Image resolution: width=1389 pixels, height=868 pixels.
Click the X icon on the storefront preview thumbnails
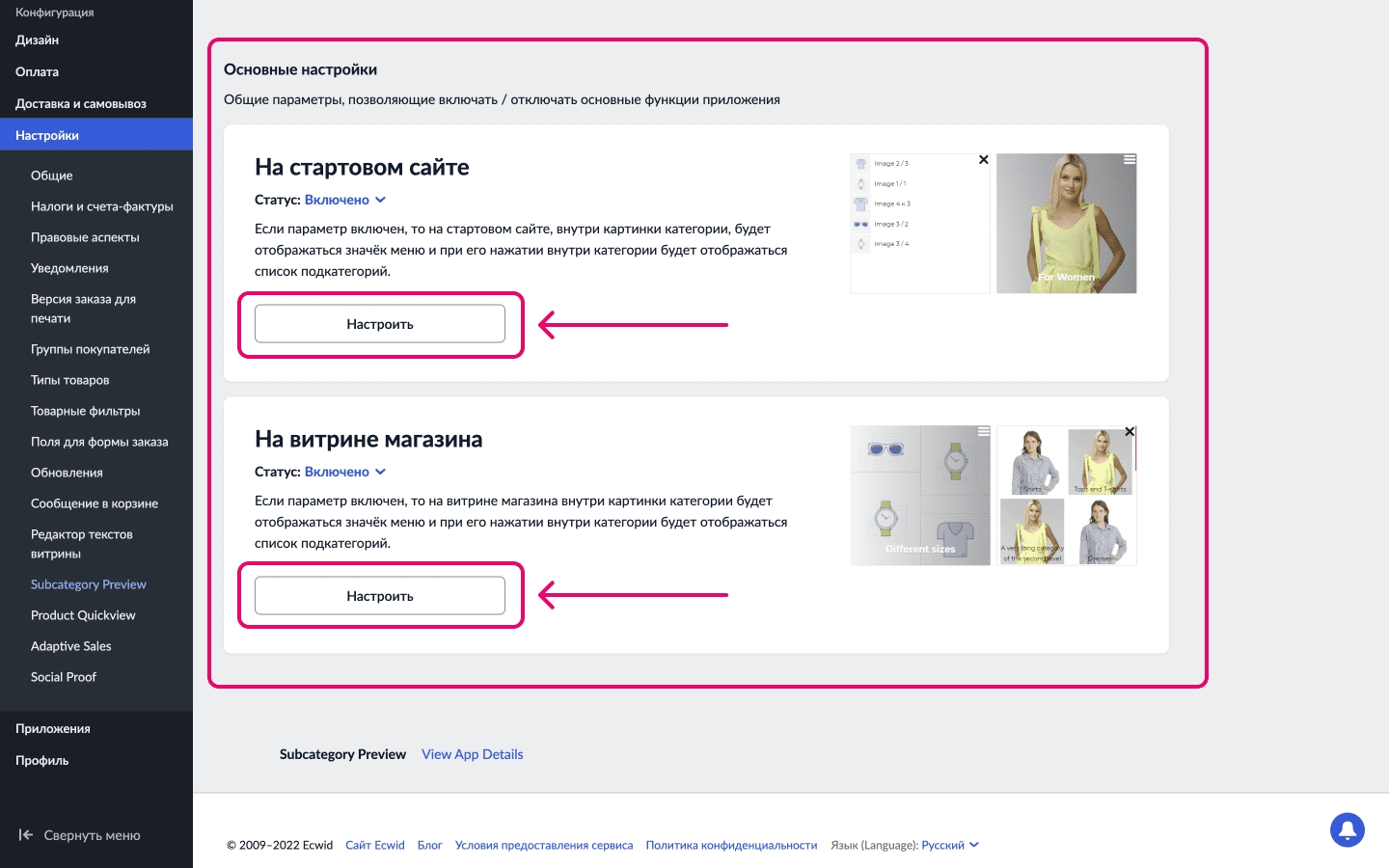(1130, 432)
